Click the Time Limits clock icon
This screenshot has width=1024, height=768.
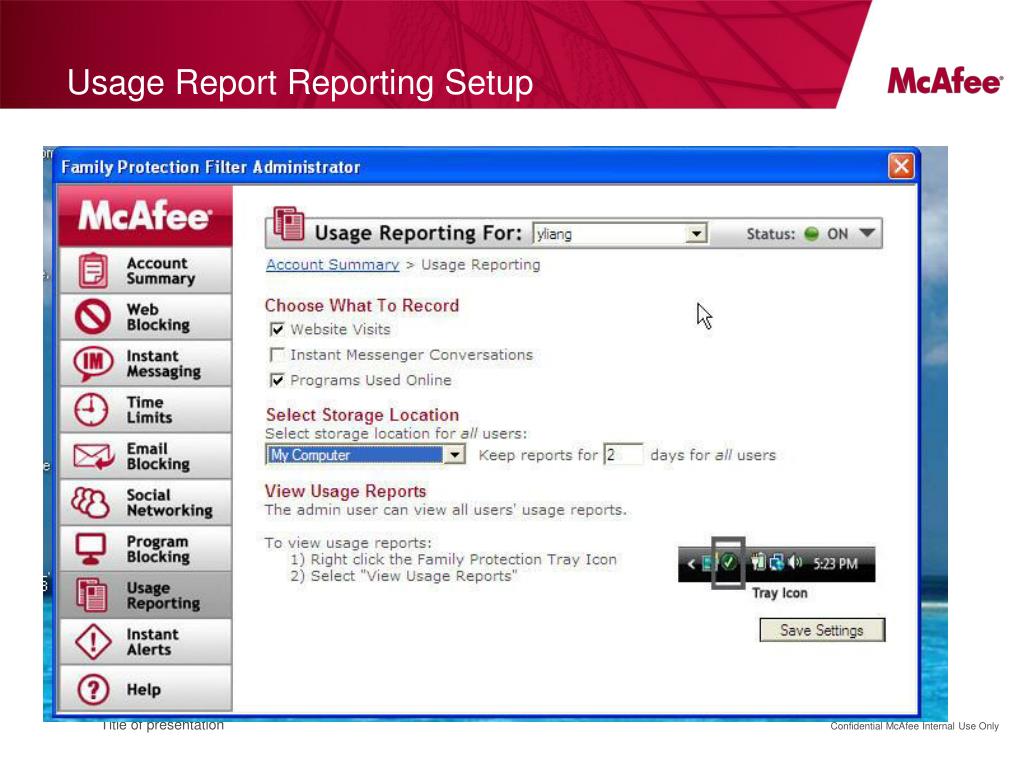pos(91,409)
